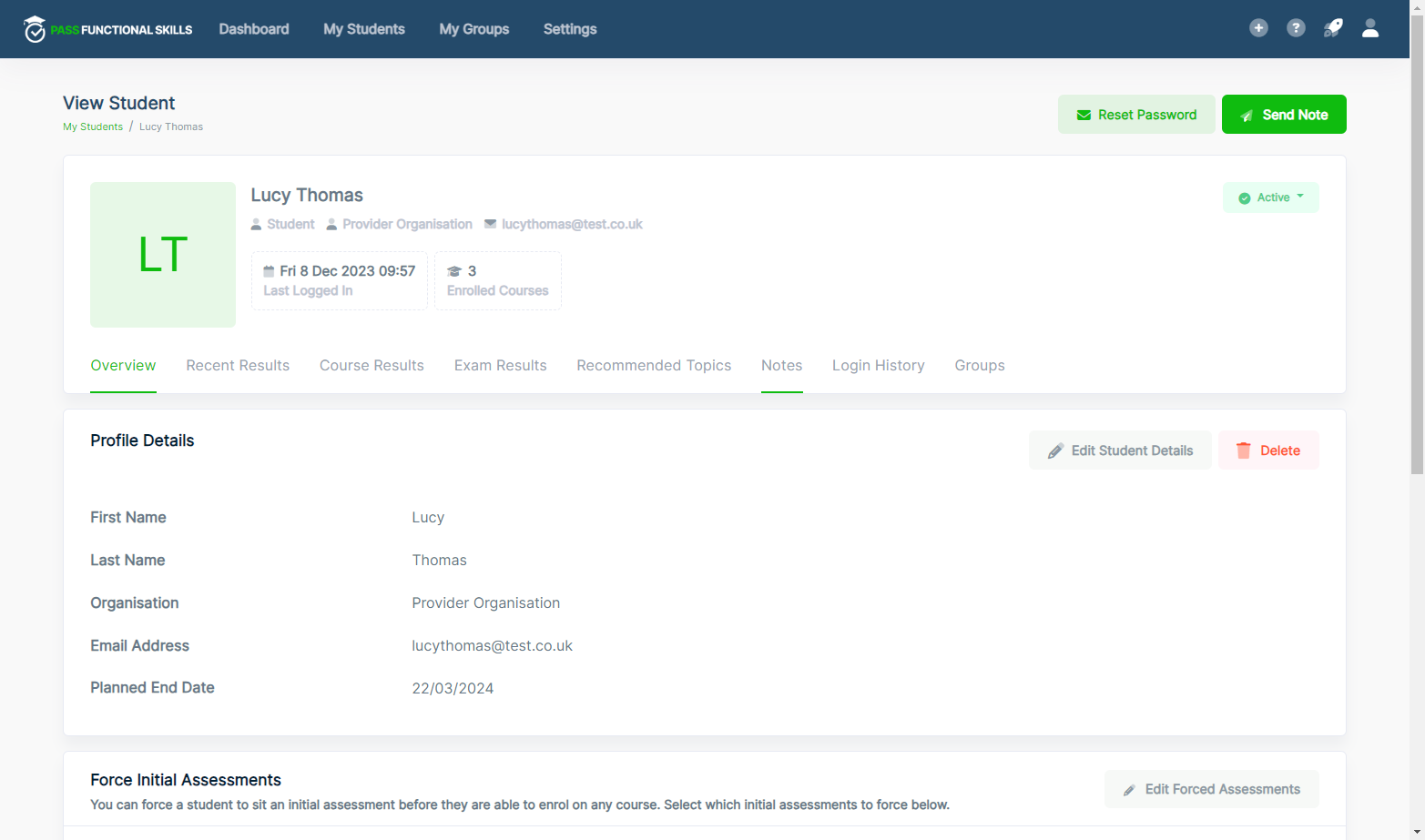Screen dimensions: 1425x840
Task: Switch to the Groups tab
Action: pyautogui.click(x=980, y=365)
